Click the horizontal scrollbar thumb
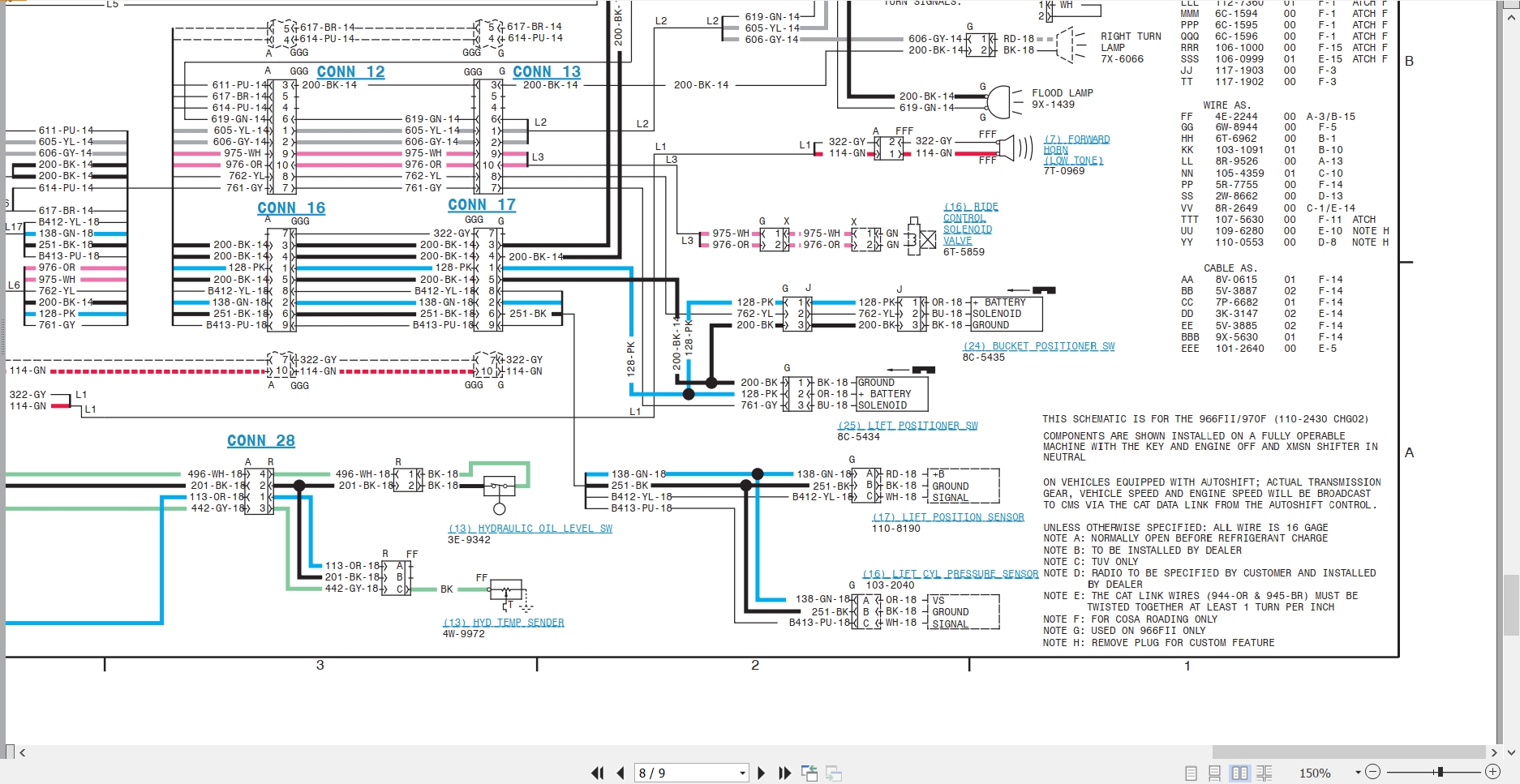Screen dimensions: 1520x784 [1348, 752]
